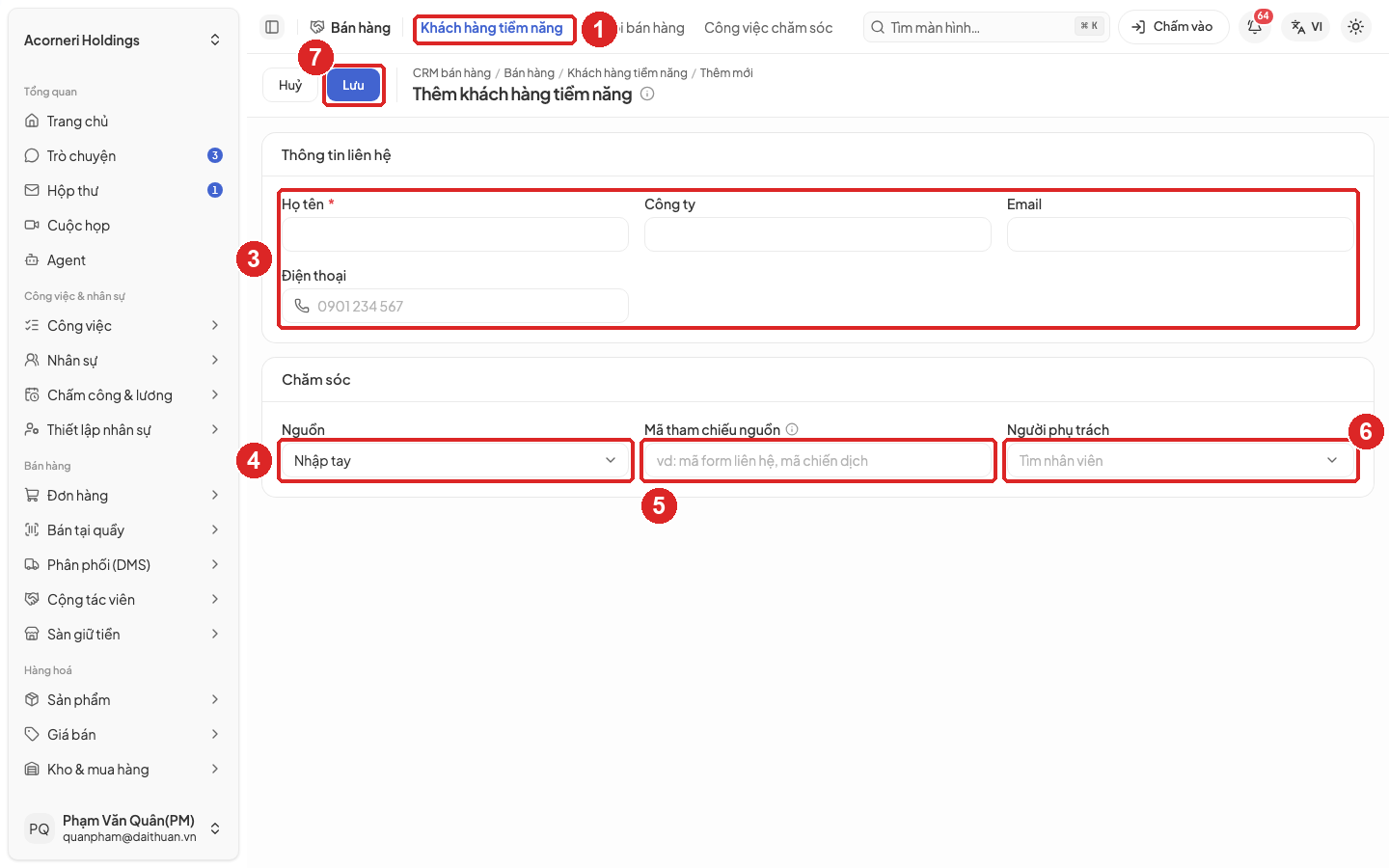Open the Người phụ trách employee dropdown
The image size is (1389, 868).
coord(1181,460)
